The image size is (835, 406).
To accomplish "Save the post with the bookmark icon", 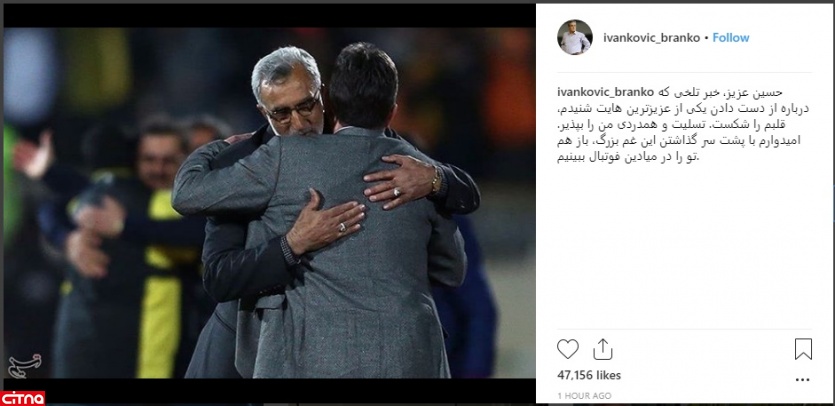I will pyautogui.click(x=803, y=349).
